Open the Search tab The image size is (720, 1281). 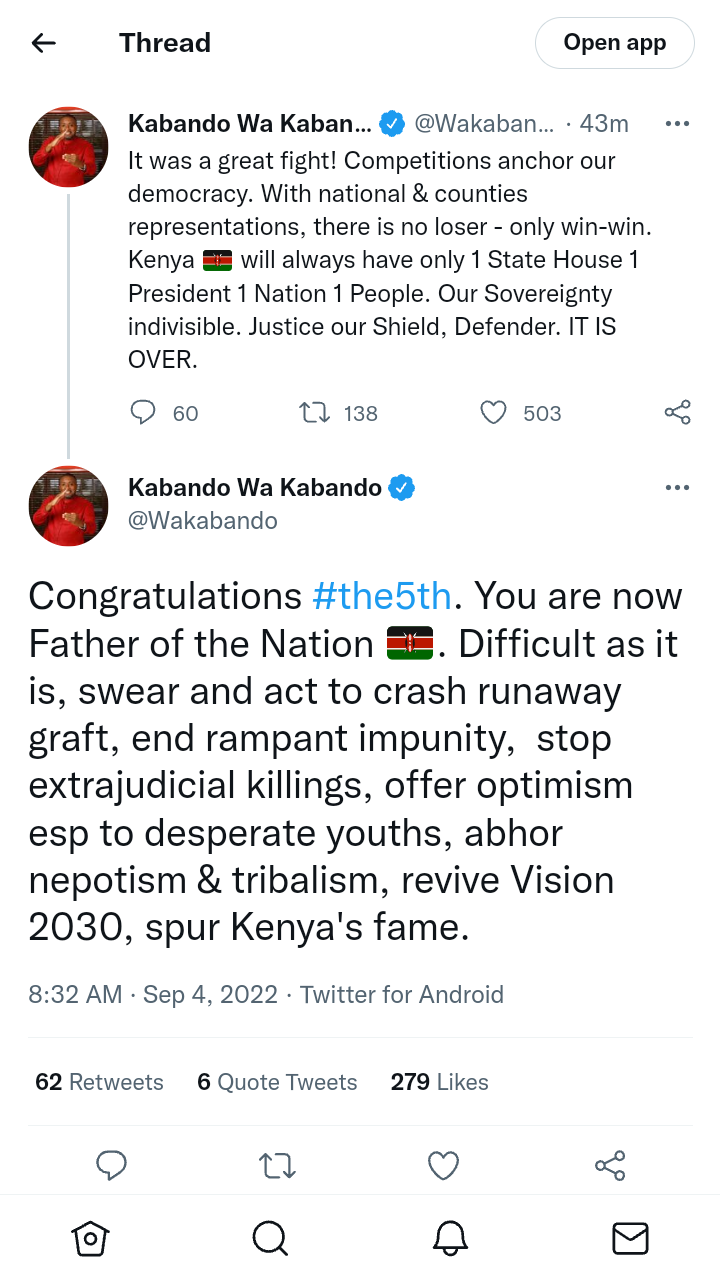coord(270,1238)
